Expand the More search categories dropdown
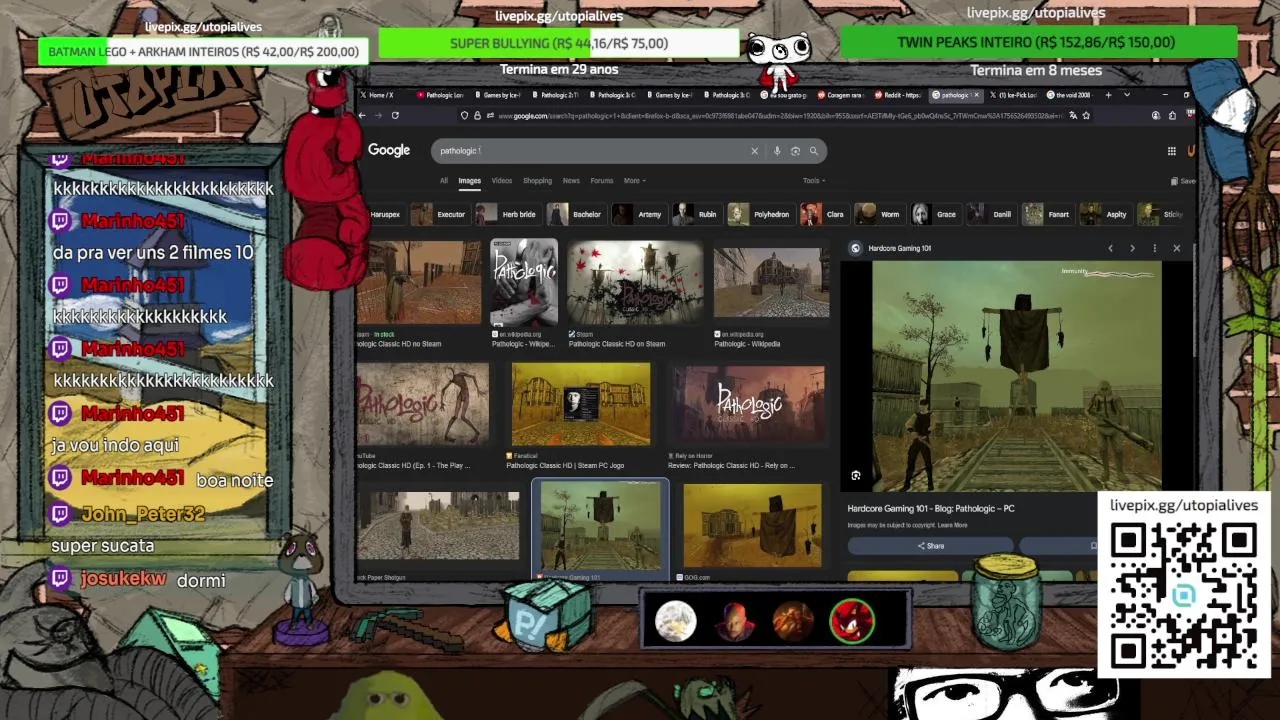 pyautogui.click(x=635, y=181)
